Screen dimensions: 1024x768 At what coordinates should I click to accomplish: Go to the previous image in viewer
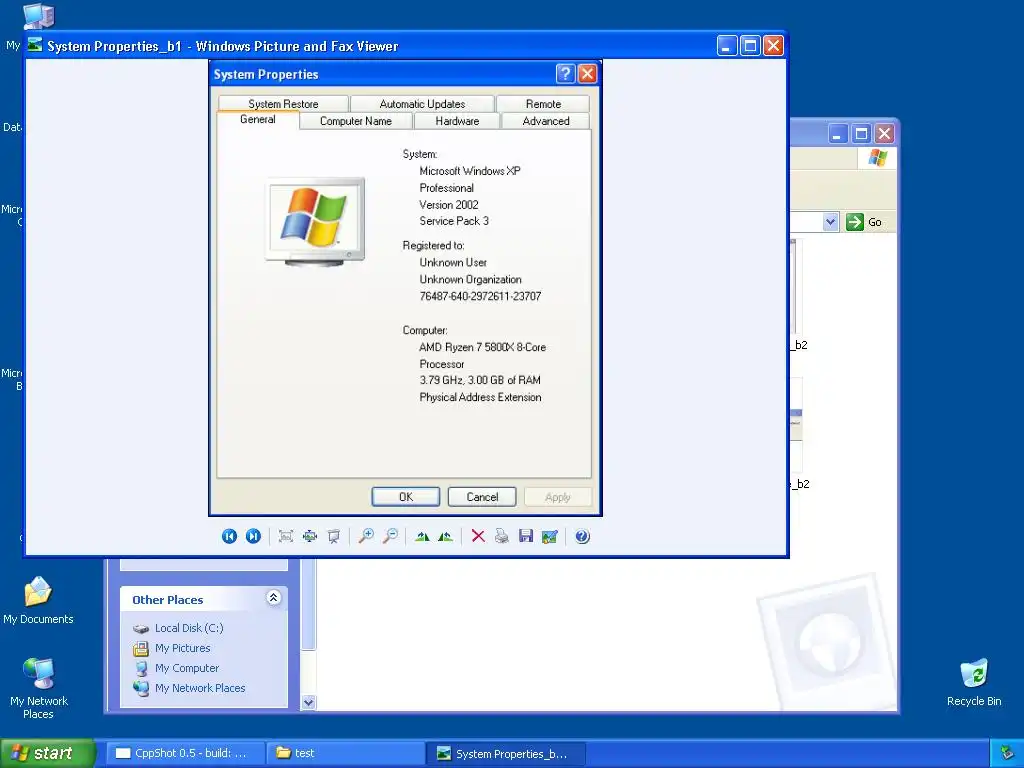229,536
